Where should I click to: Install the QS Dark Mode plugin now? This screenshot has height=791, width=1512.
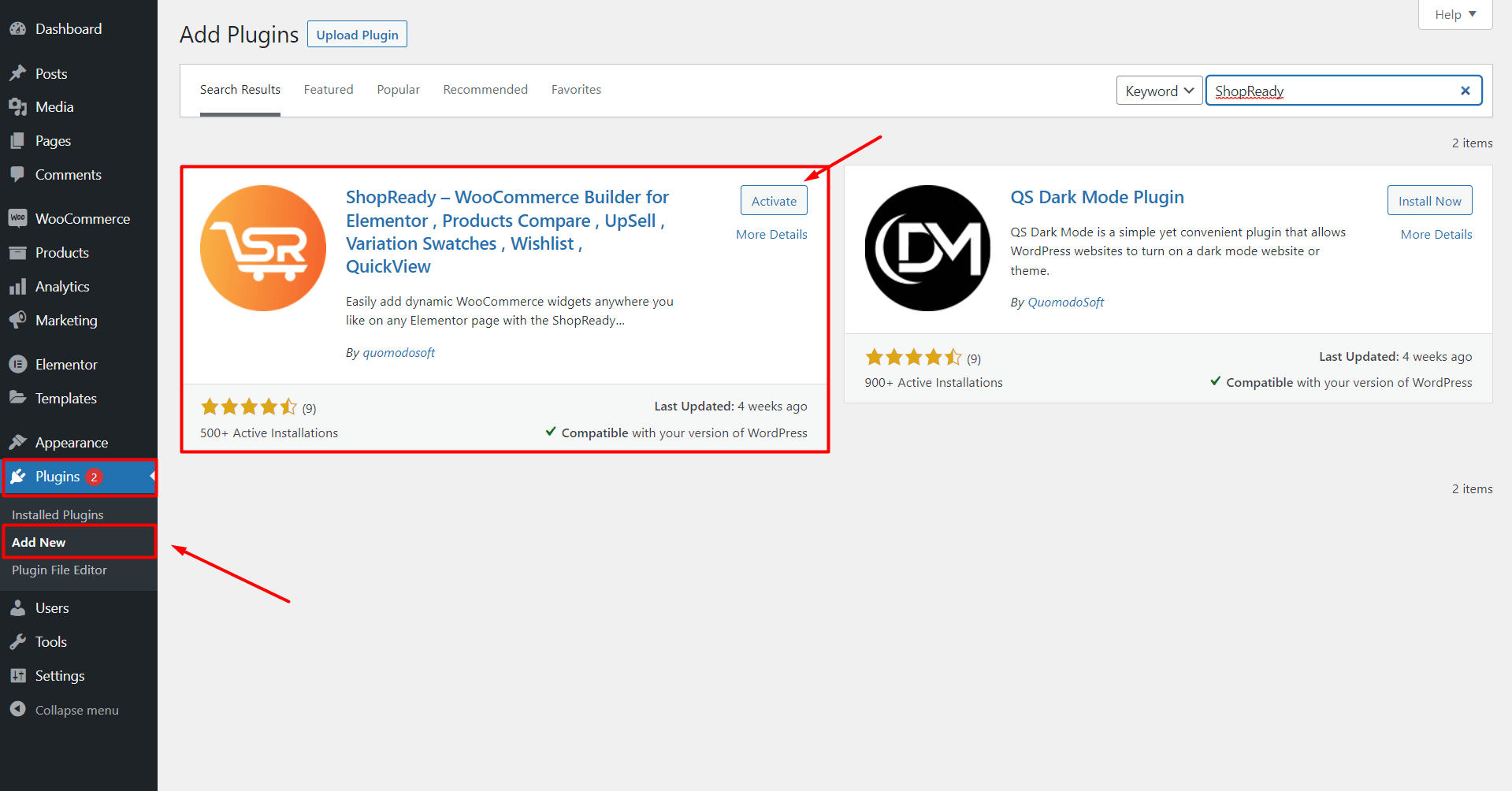click(x=1429, y=200)
